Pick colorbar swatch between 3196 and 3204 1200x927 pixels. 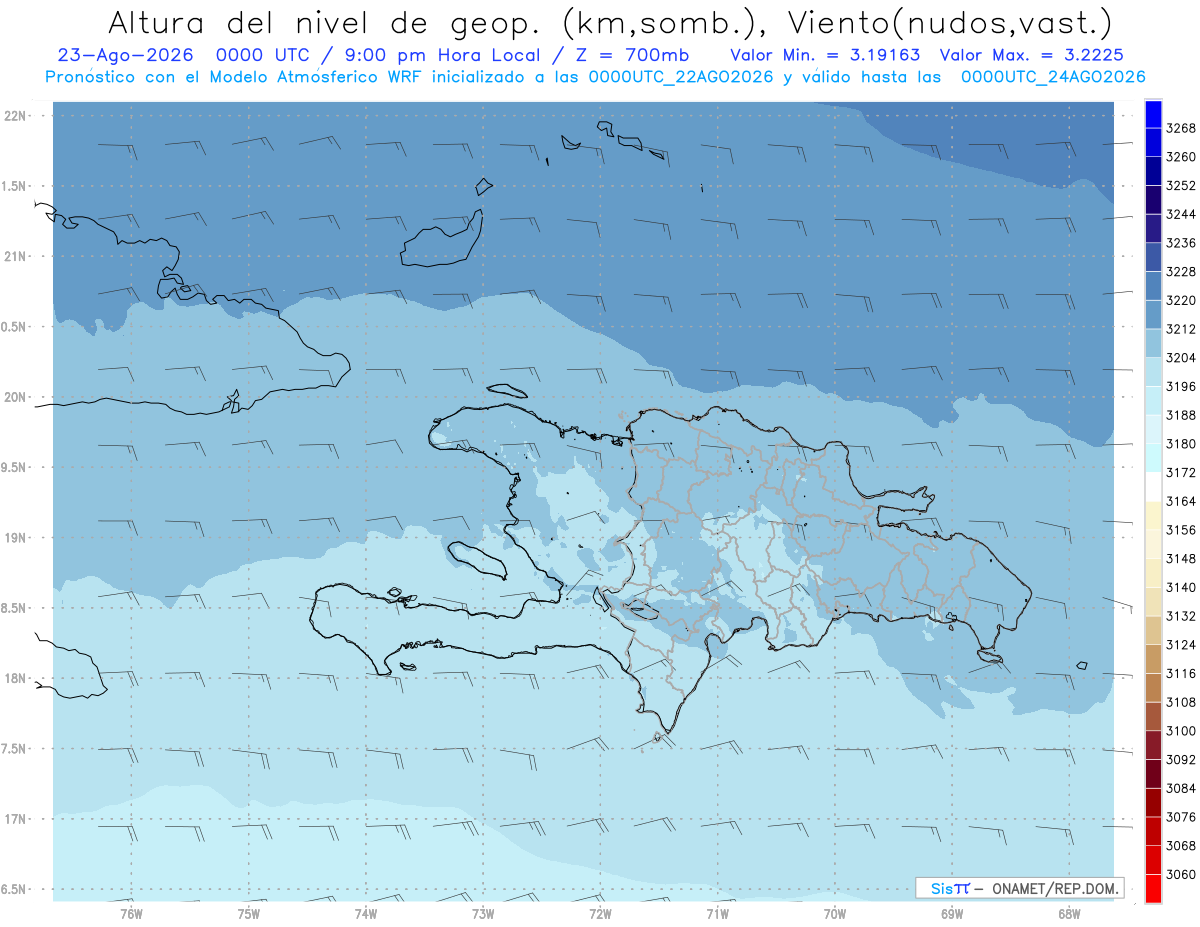[1152, 372]
